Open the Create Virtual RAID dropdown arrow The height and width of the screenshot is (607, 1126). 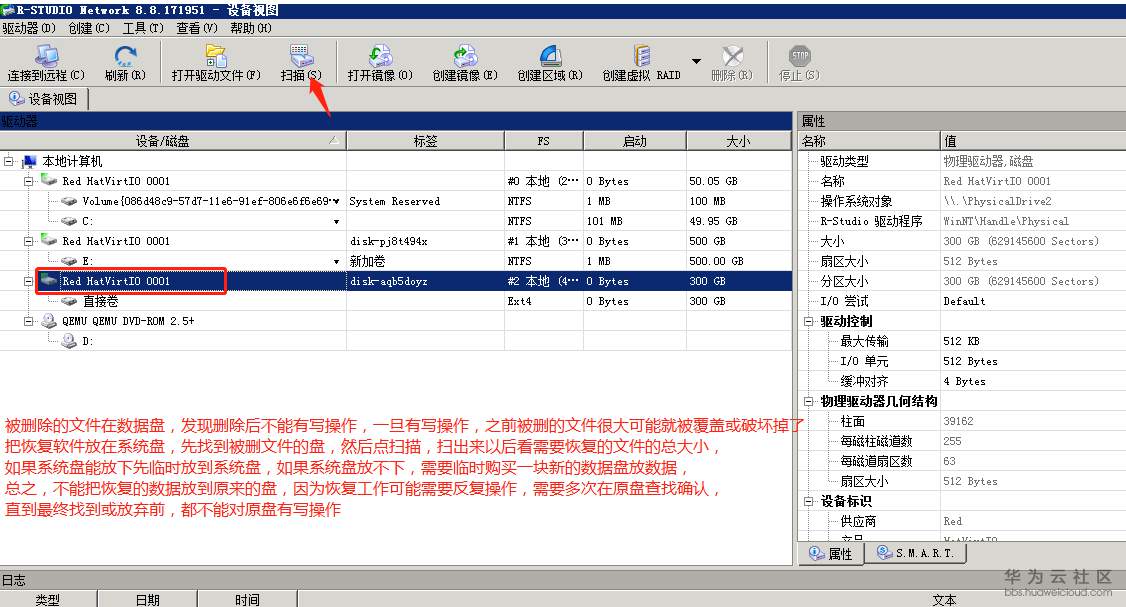point(696,61)
